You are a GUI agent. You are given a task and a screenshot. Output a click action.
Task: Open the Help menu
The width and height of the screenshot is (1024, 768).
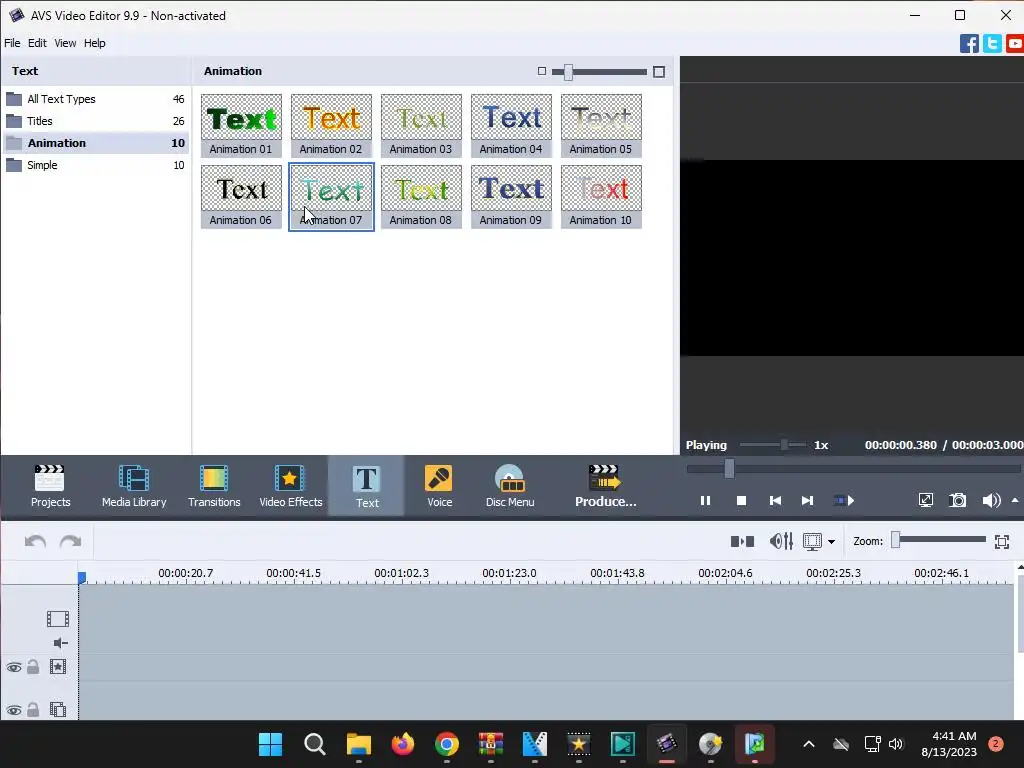point(95,43)
